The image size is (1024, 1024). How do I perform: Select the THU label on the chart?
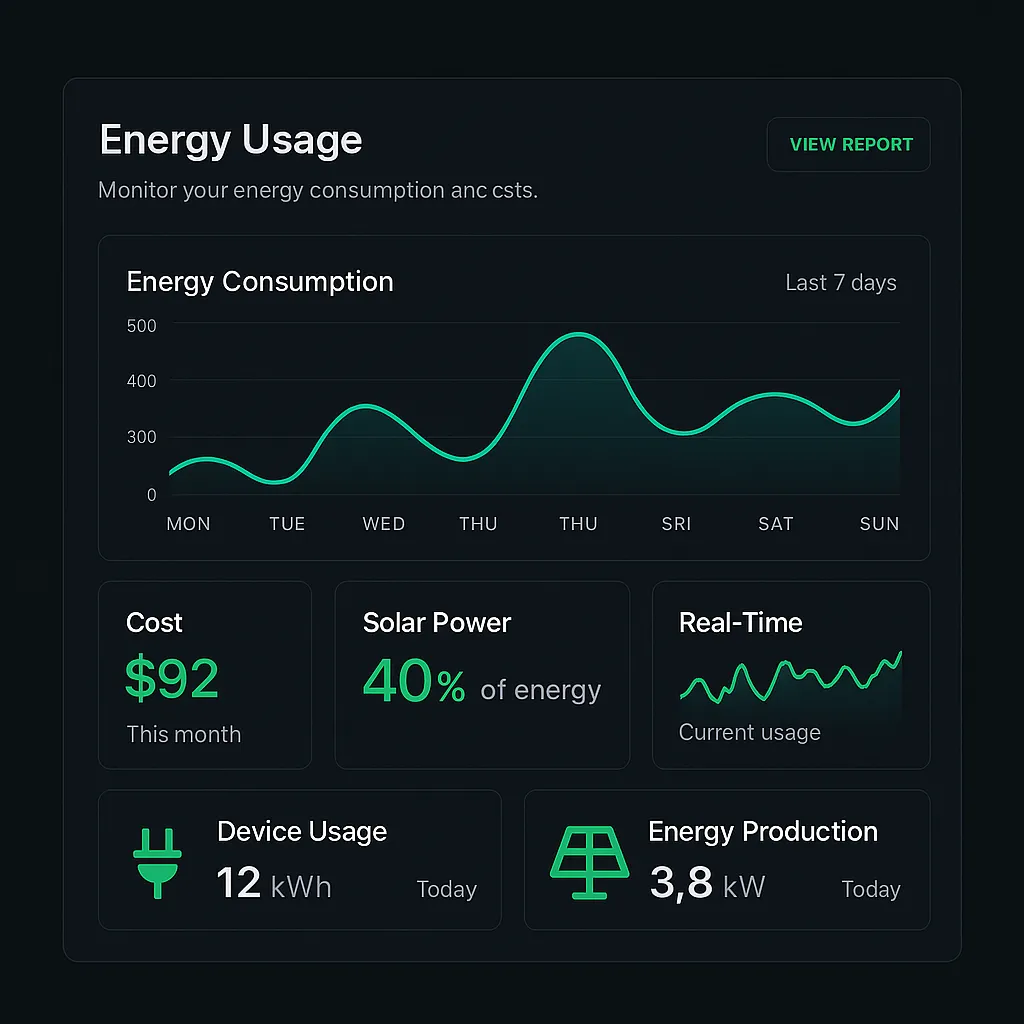(478, 523)
